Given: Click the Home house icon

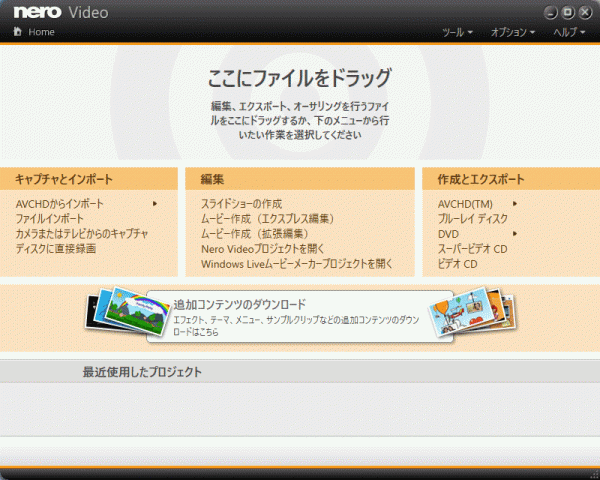Looking at the screenshot, I should coord(18,31).
